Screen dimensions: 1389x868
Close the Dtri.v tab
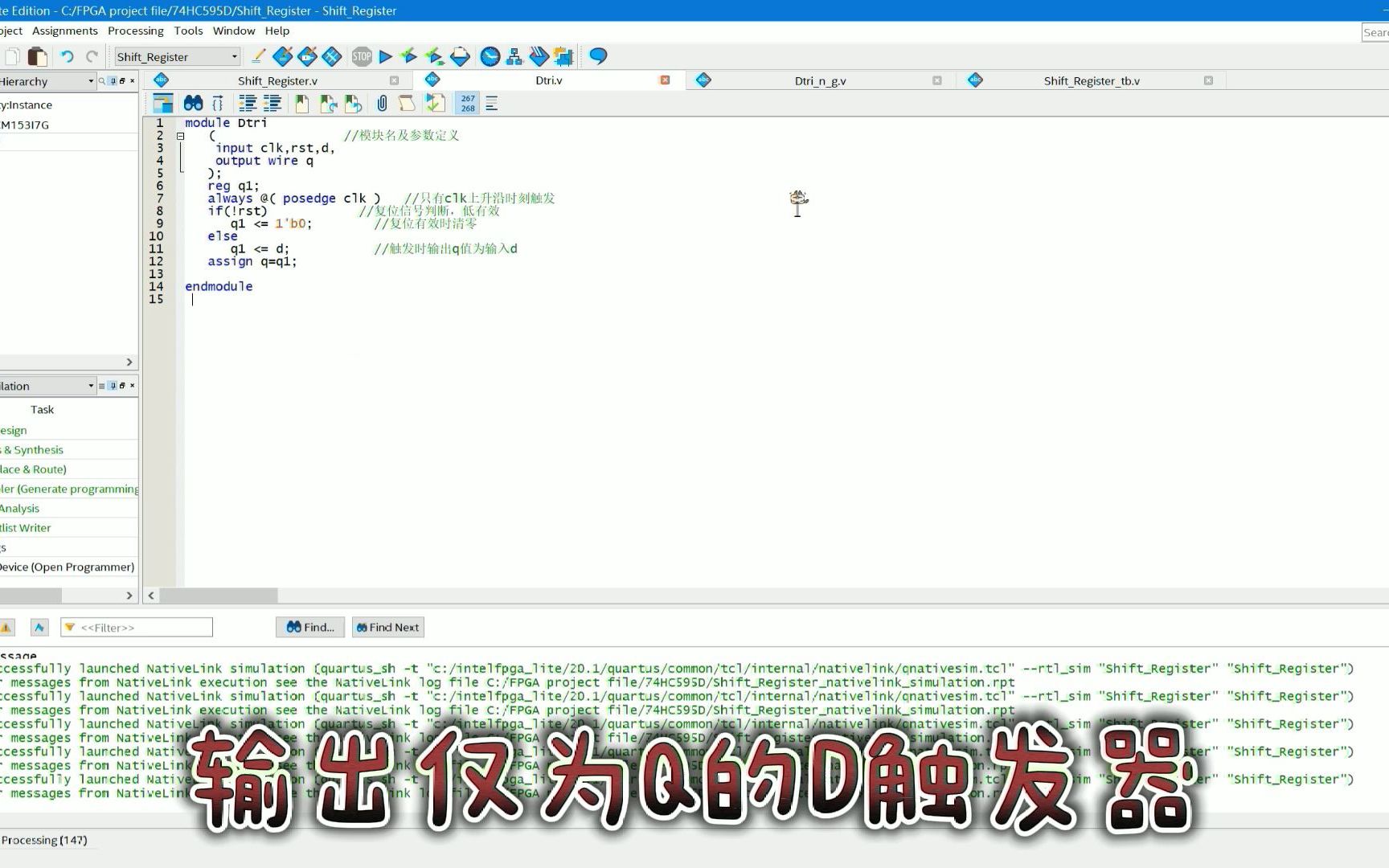[665, 80]
